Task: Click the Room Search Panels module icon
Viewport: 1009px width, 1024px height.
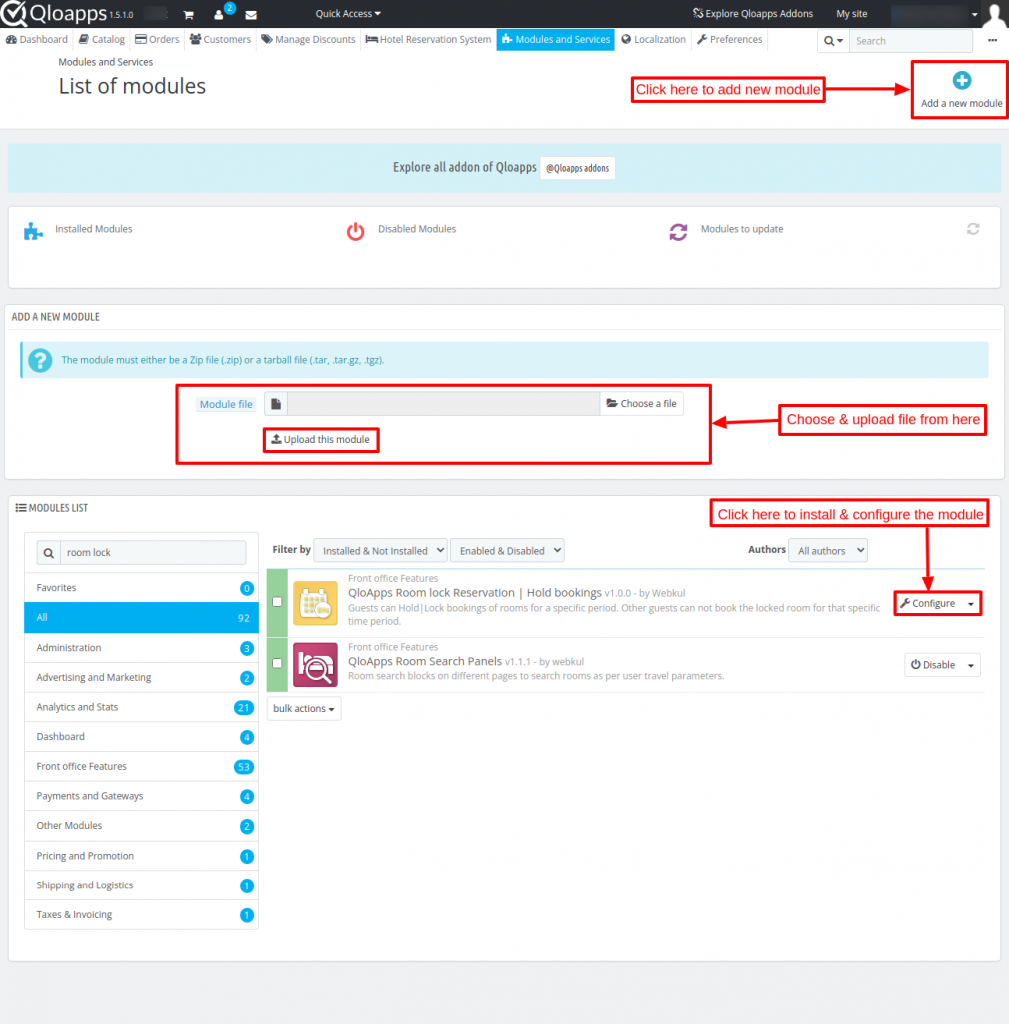Action: (x=315, y=665)
